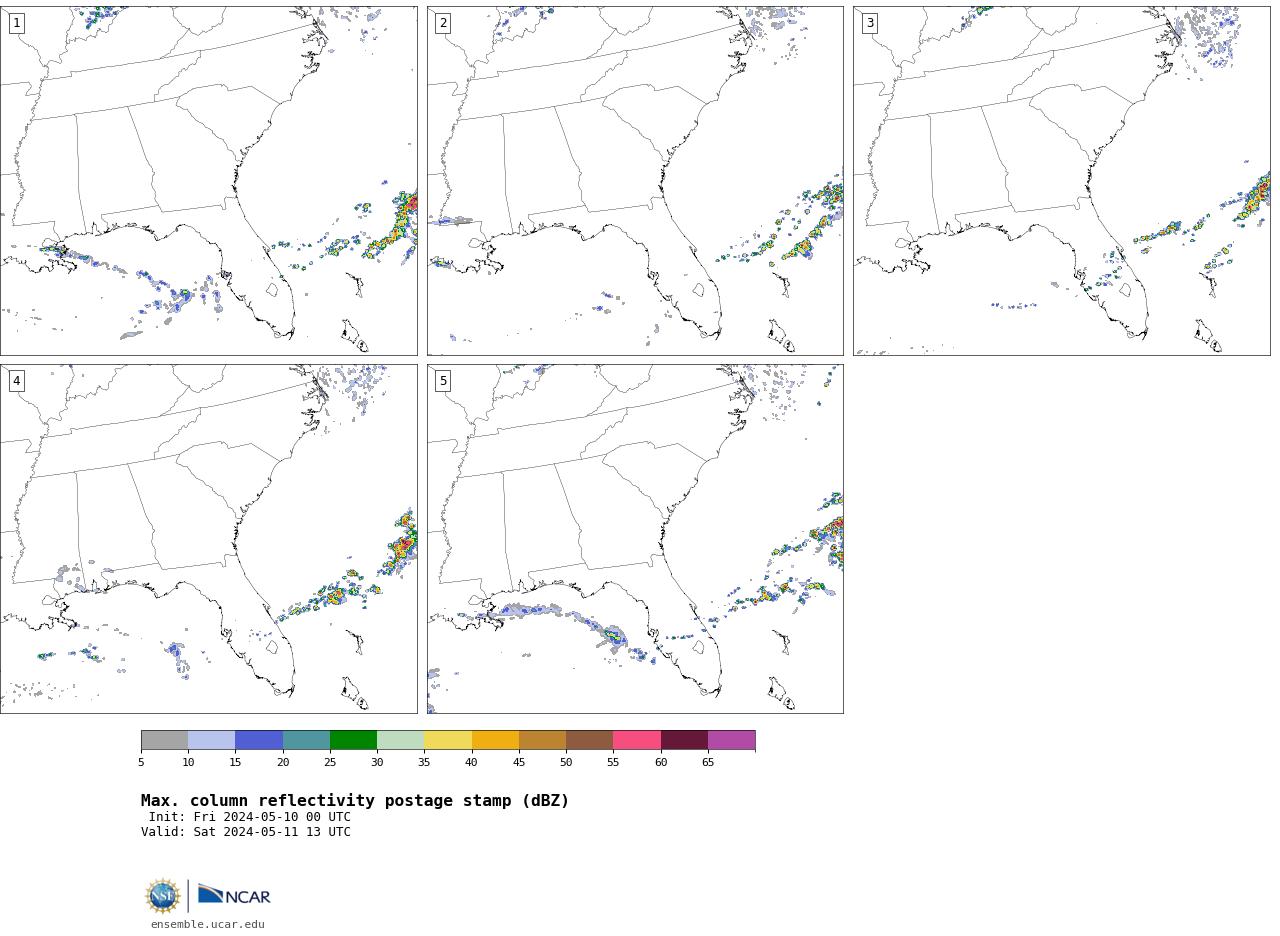This screenshot has width=1280, height=936.
Task: Click the NSF logo icon
Action: [x=163, y=896]
